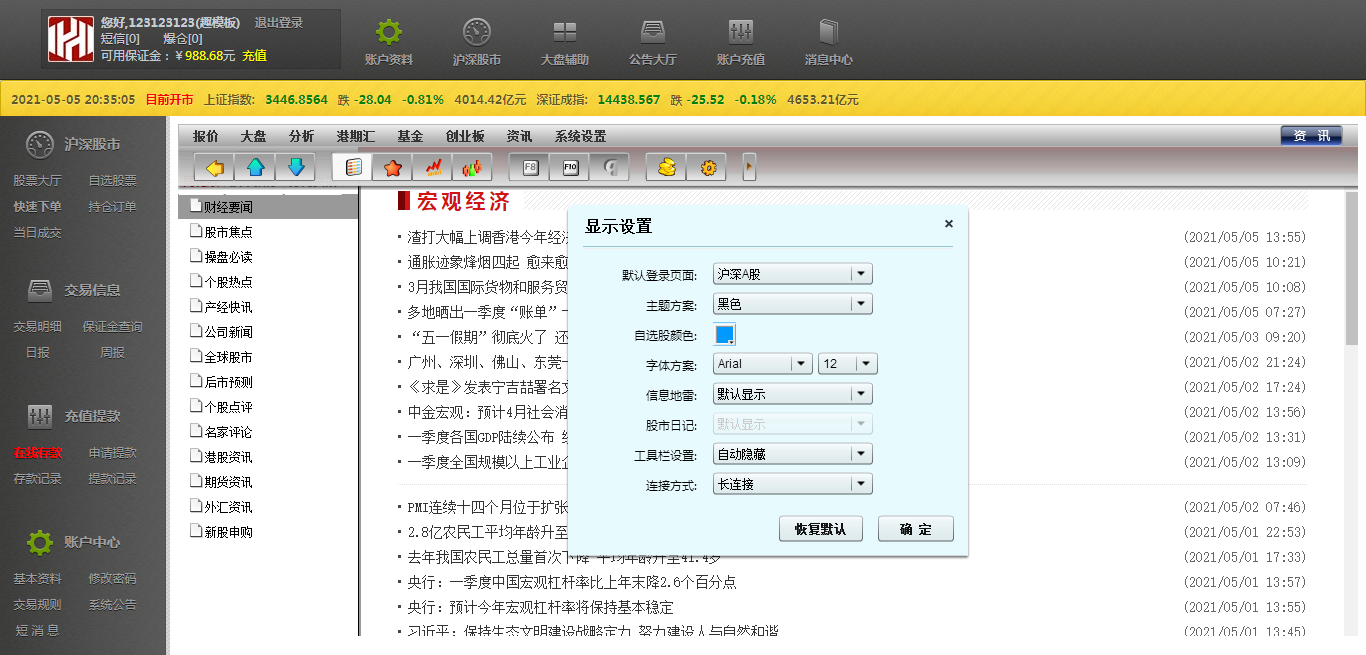
Task: Open the candlestick chart toolbar icon
Action: pos(472,168)
